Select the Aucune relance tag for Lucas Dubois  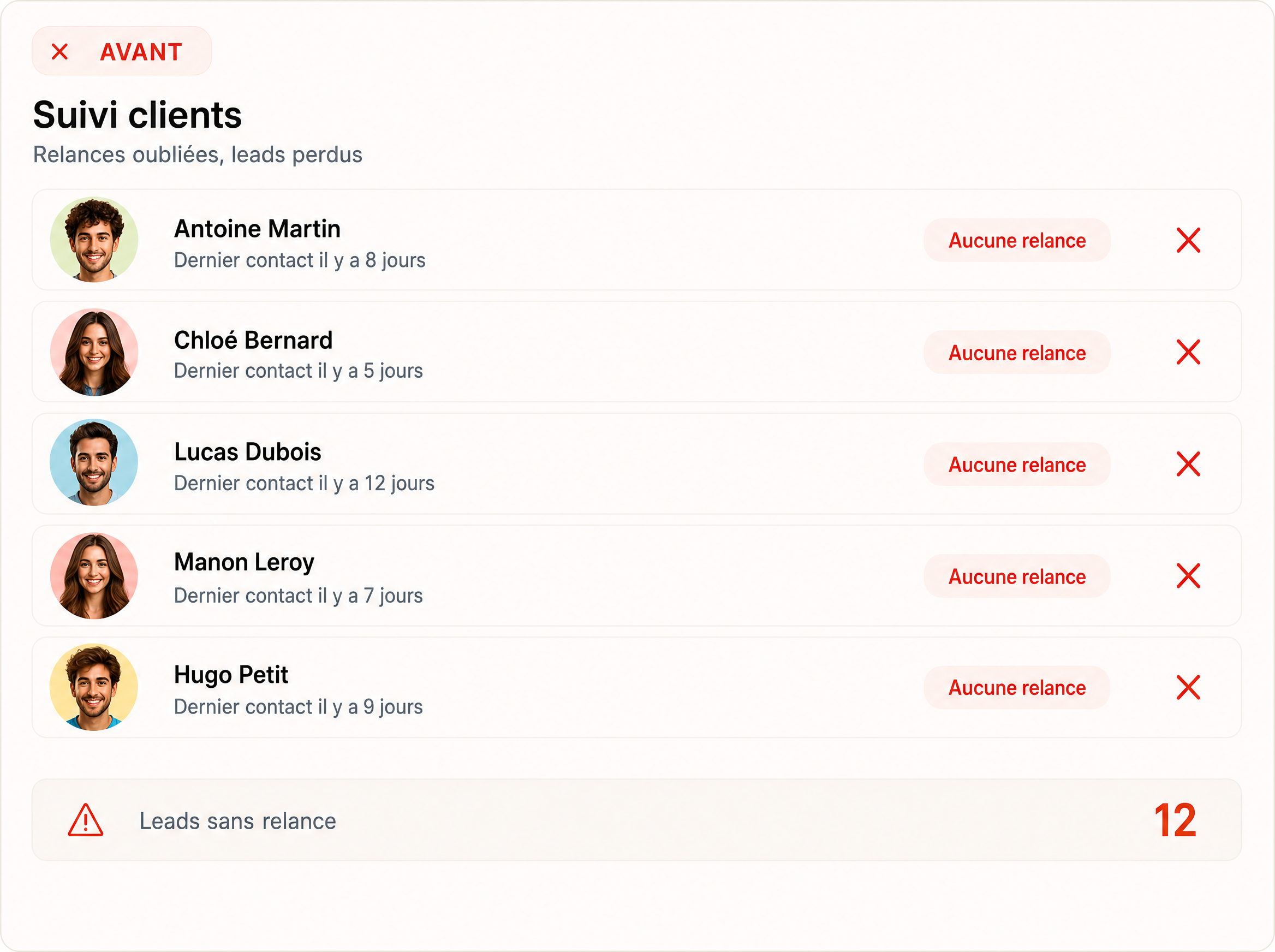tap(1017, 465)
